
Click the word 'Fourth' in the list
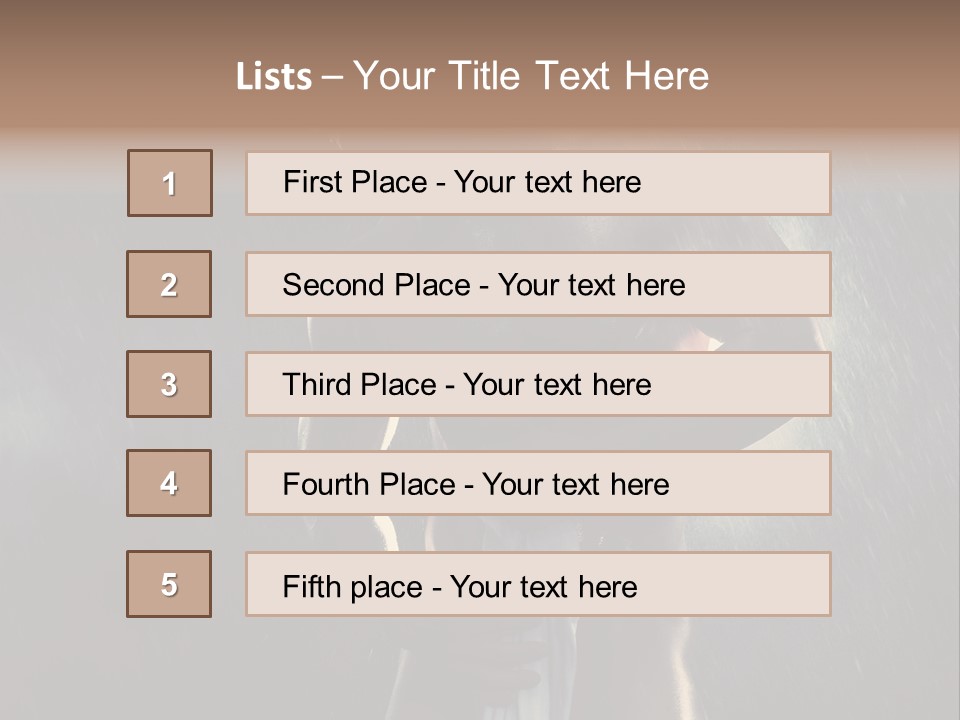point(326,485)
